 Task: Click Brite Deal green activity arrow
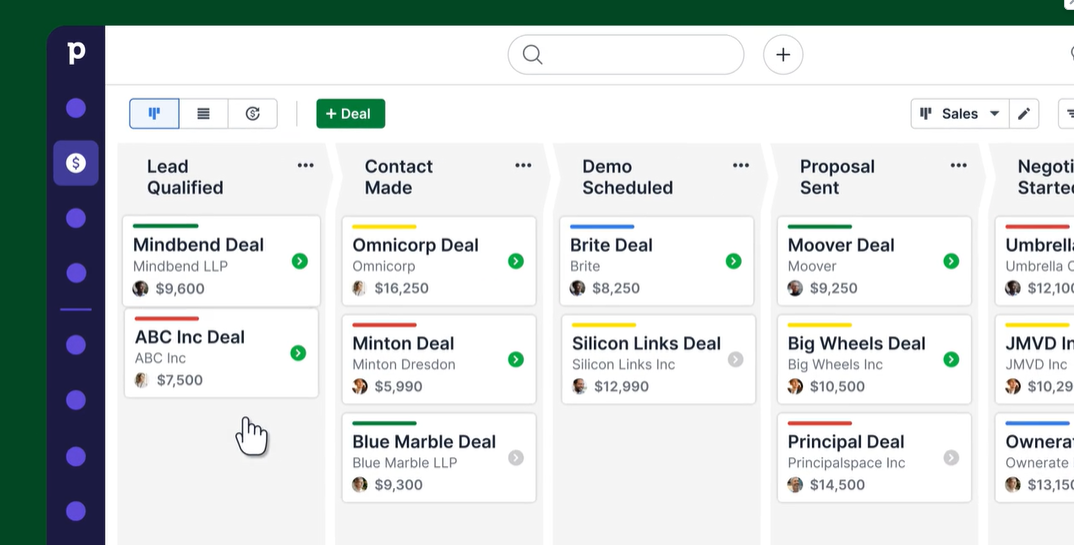(x=734, y=261)
